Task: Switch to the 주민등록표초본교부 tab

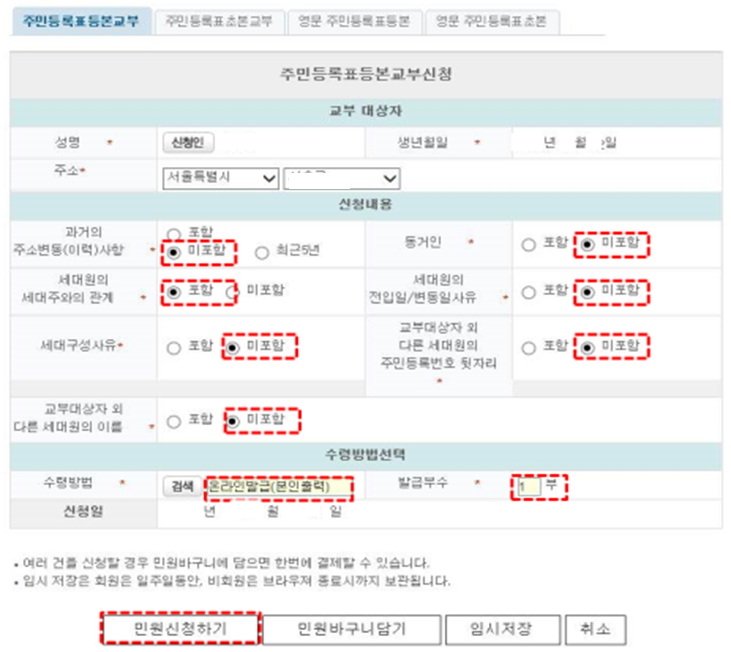Action: [217, 21]
